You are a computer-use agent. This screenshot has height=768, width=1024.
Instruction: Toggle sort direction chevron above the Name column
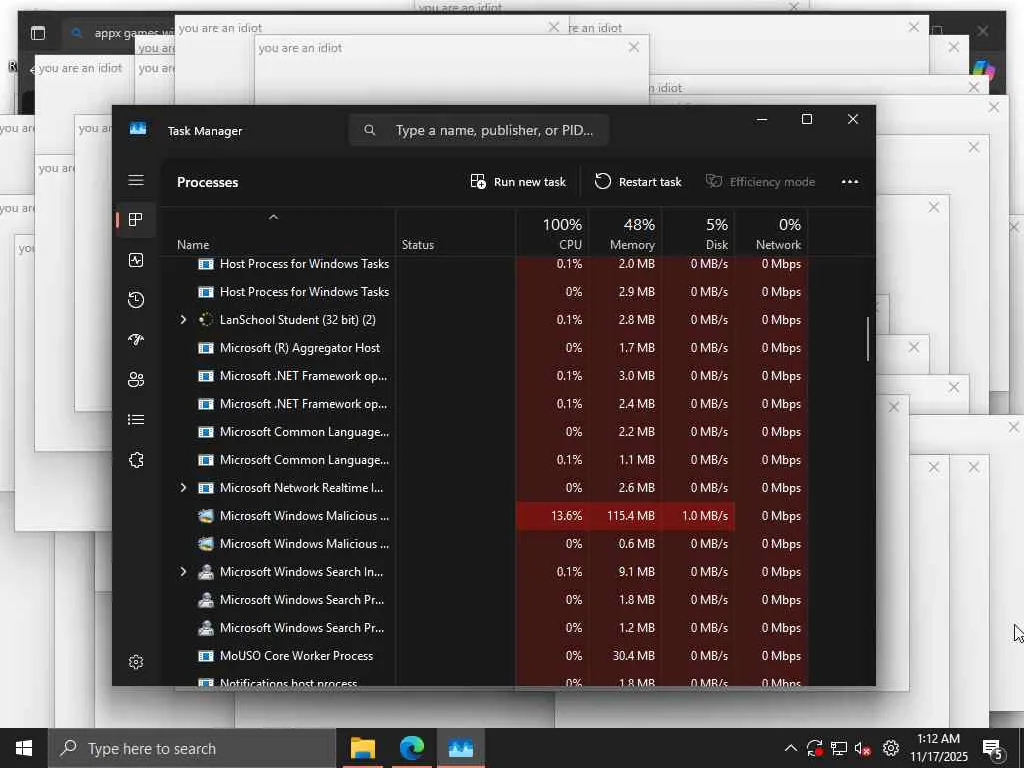pos(274,217)
